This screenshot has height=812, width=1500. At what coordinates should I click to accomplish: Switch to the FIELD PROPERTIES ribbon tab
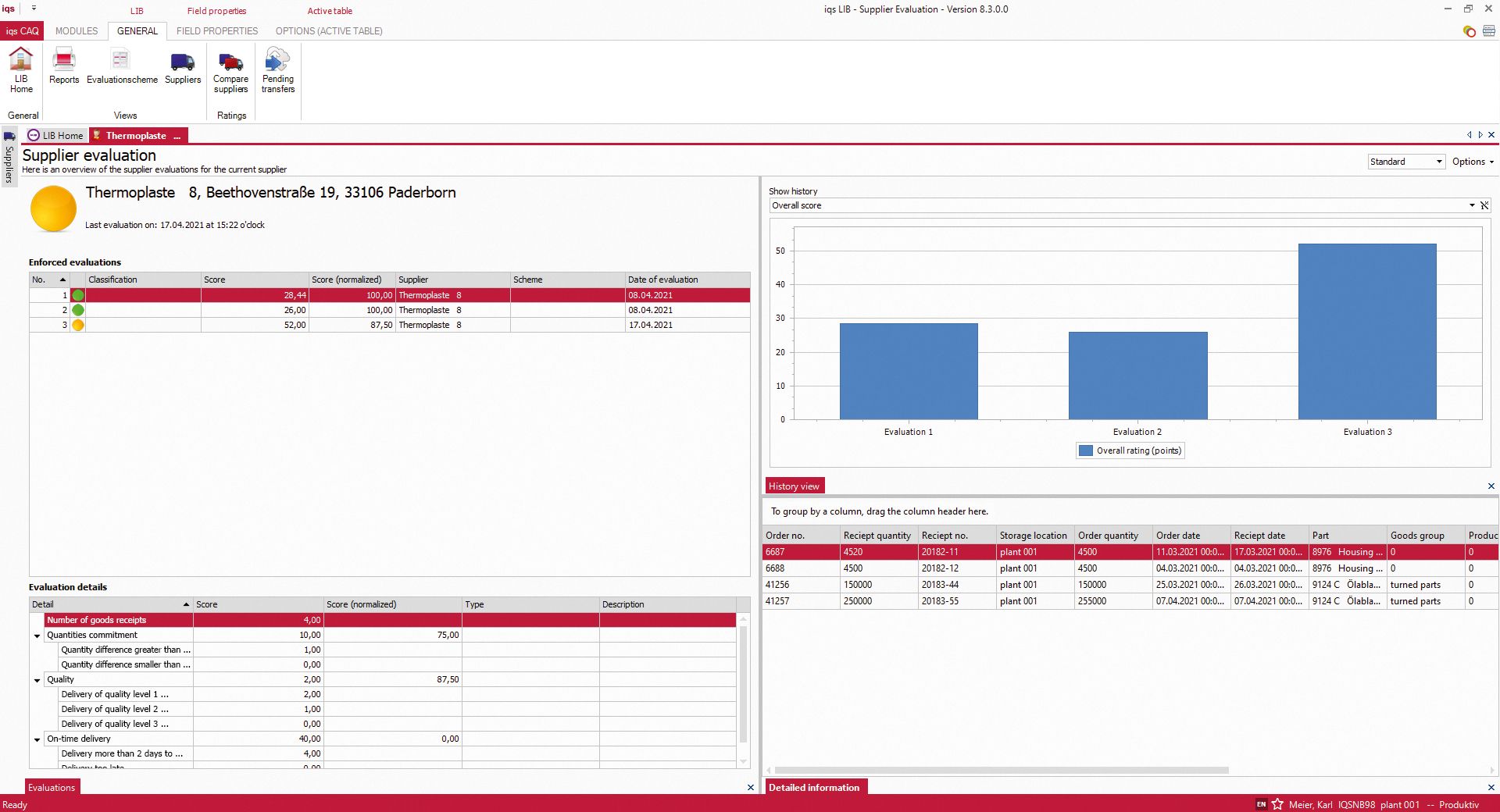click(x=217, y=31)
